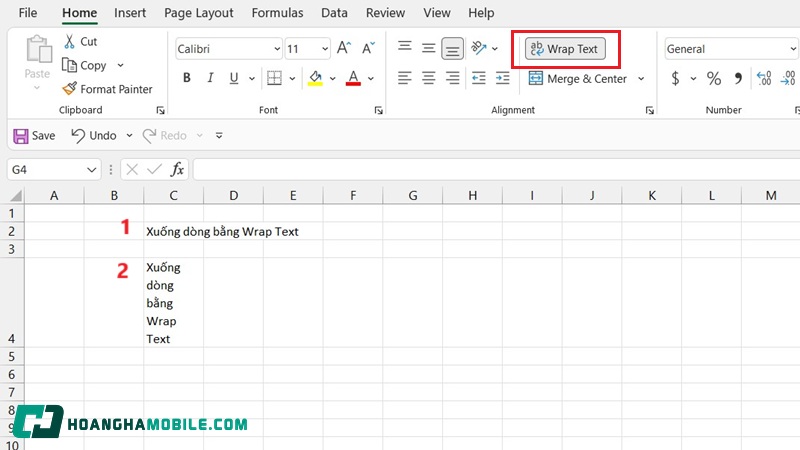Select Bottom Align icon
The height and width of the screenshot is (450, 800).
[x=453, y=48]
